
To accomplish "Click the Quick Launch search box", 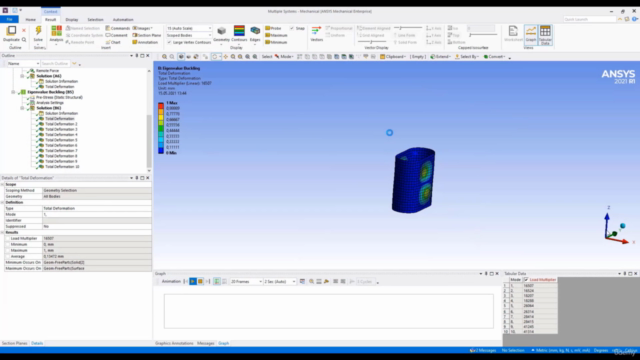I will coord(589,19).
